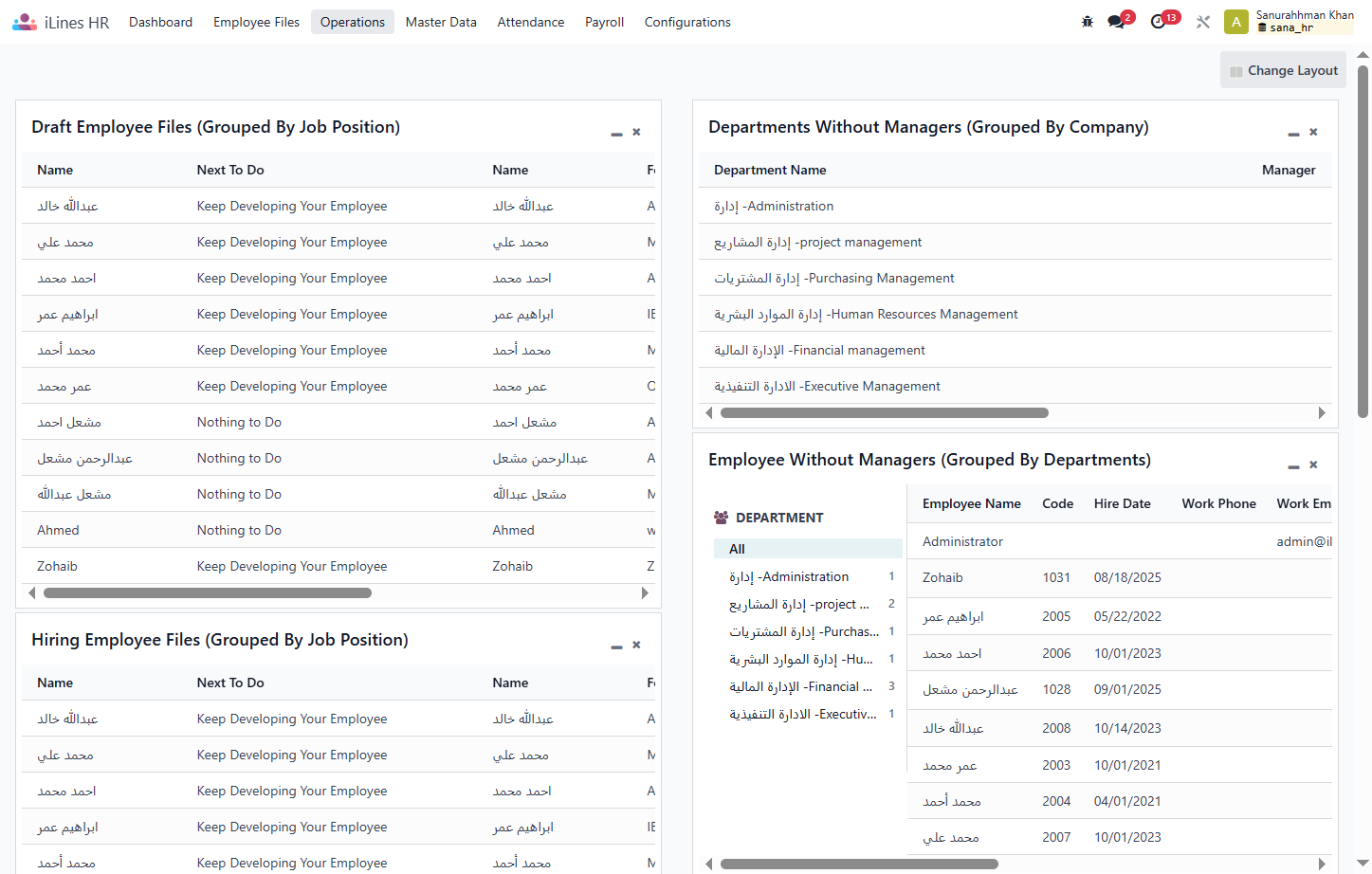The image size is (1372, 874).
Task: Select the All department filter
Action: [x=808, y=549]
